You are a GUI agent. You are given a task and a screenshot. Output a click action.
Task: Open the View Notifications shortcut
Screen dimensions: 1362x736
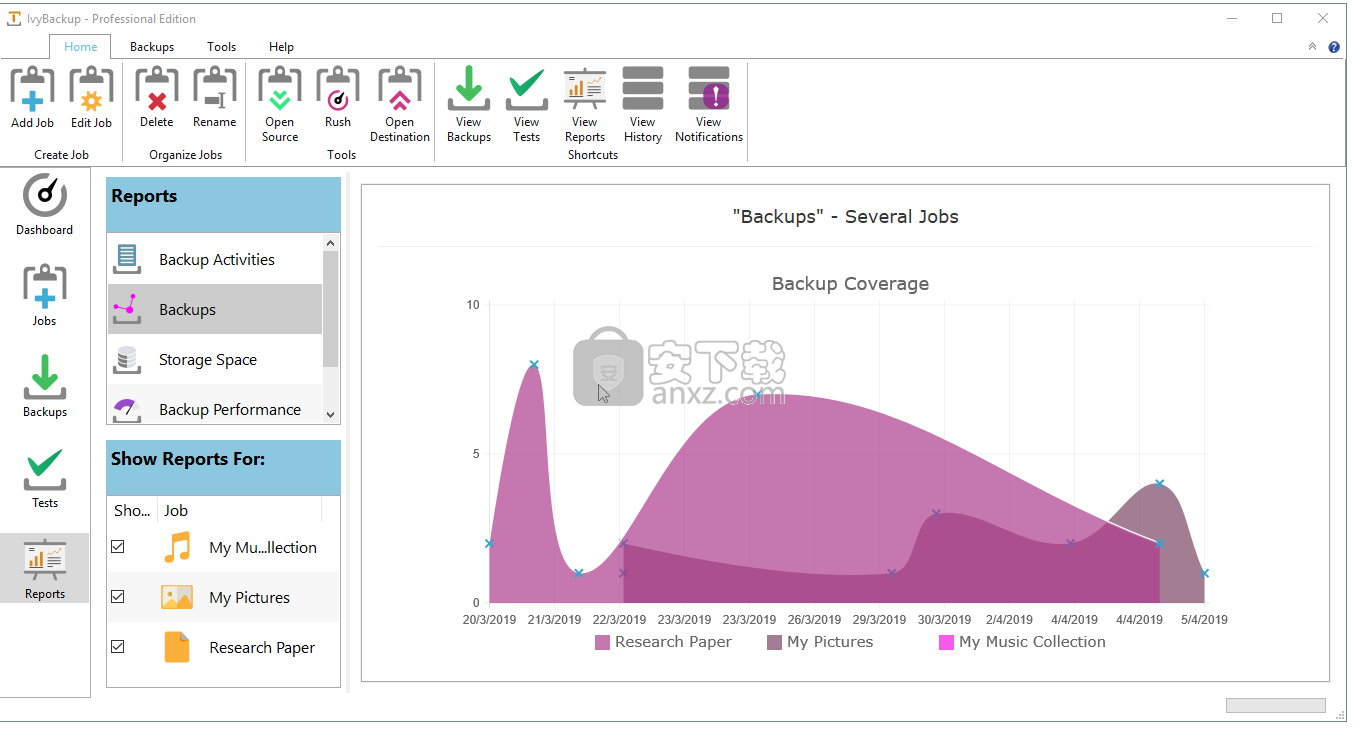coord(709,105)
